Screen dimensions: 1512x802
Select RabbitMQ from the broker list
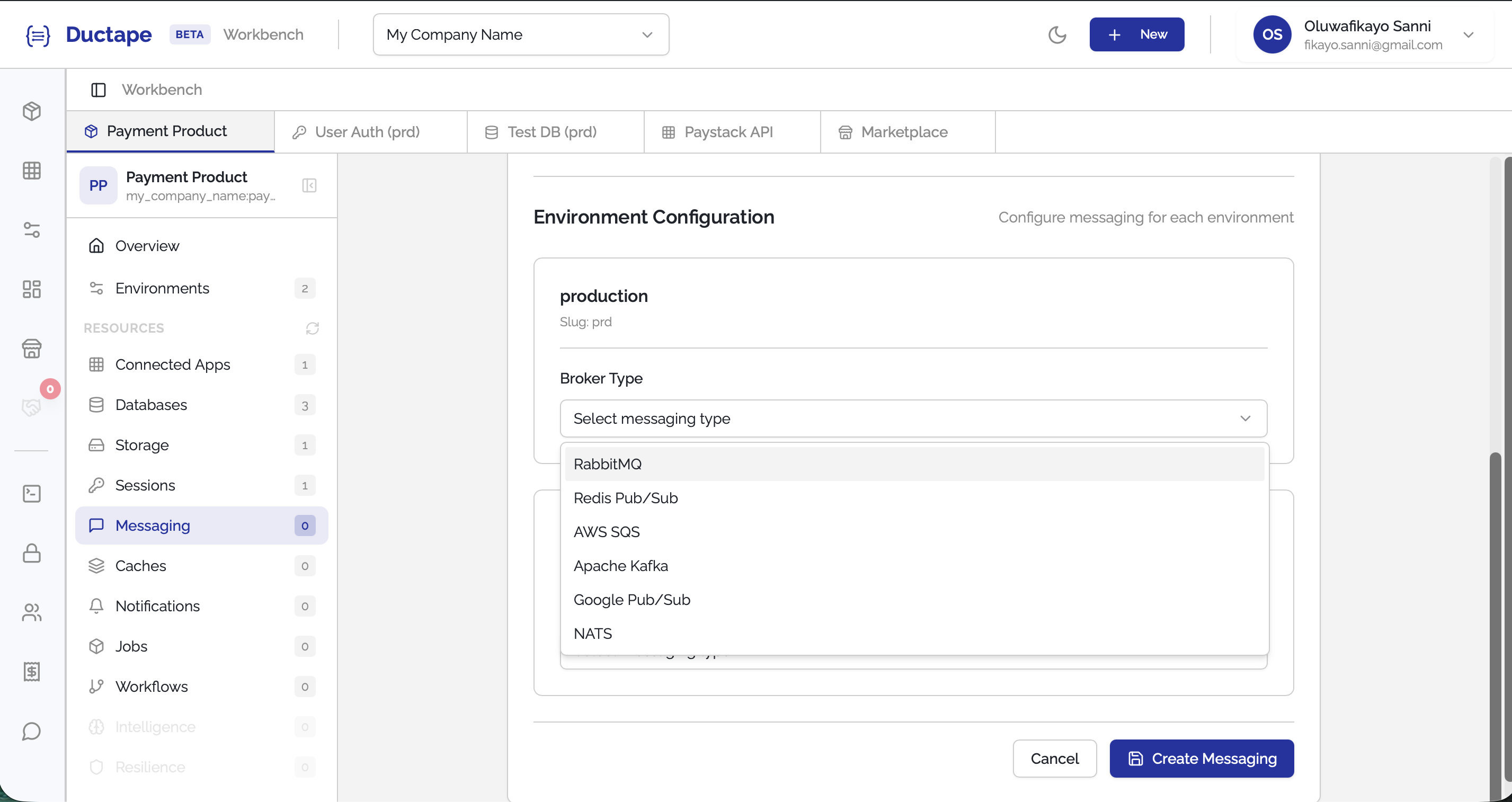click(608, 464)
